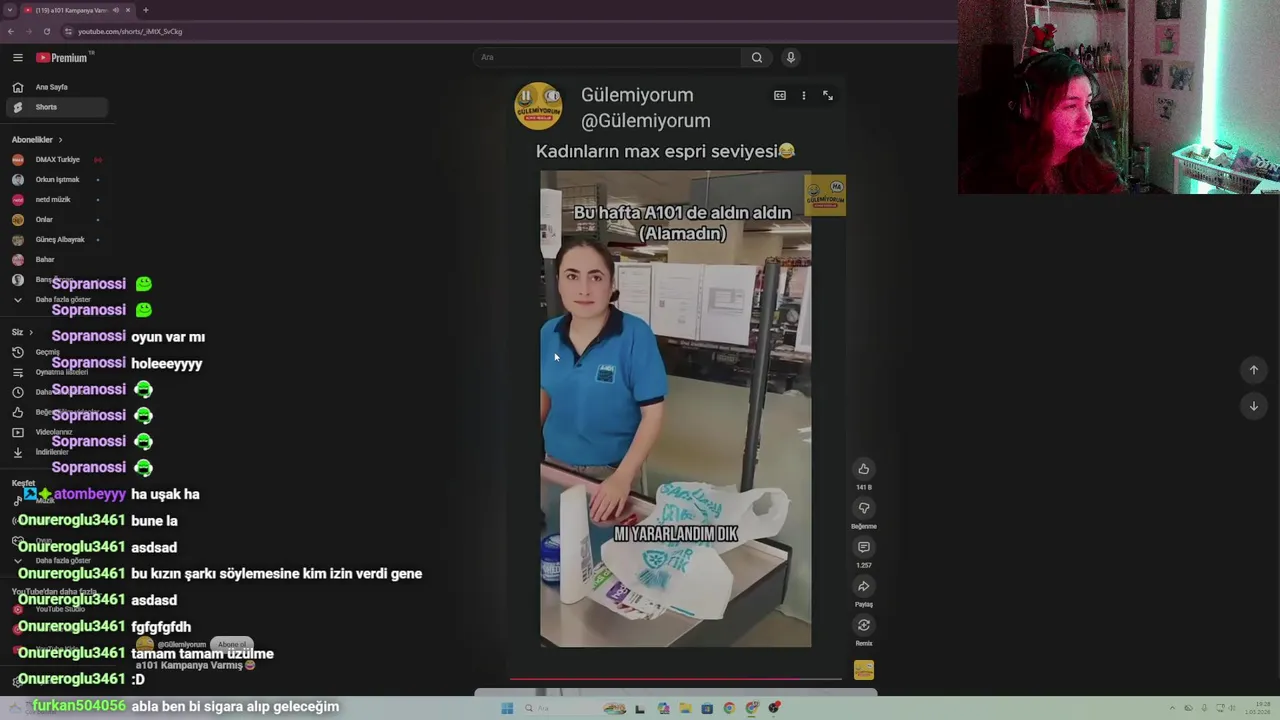Like the Short with thumbs up

tap(864, 469)
